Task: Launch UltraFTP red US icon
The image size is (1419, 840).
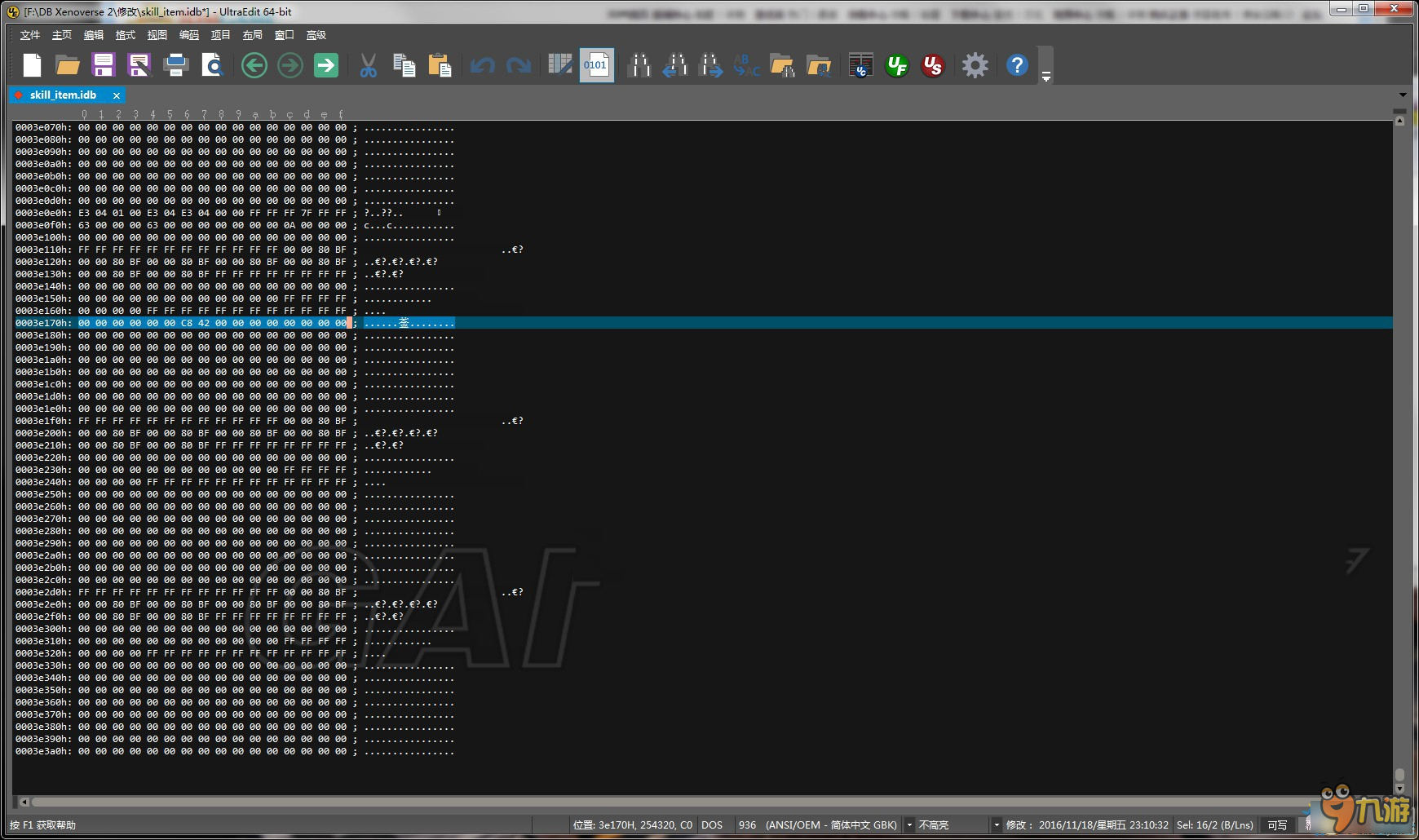Action: (933, 65)
